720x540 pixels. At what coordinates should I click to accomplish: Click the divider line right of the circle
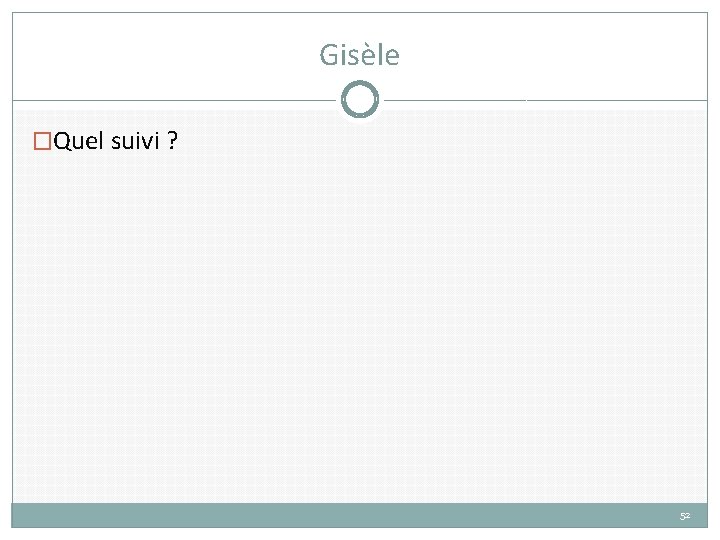point(540,100)
